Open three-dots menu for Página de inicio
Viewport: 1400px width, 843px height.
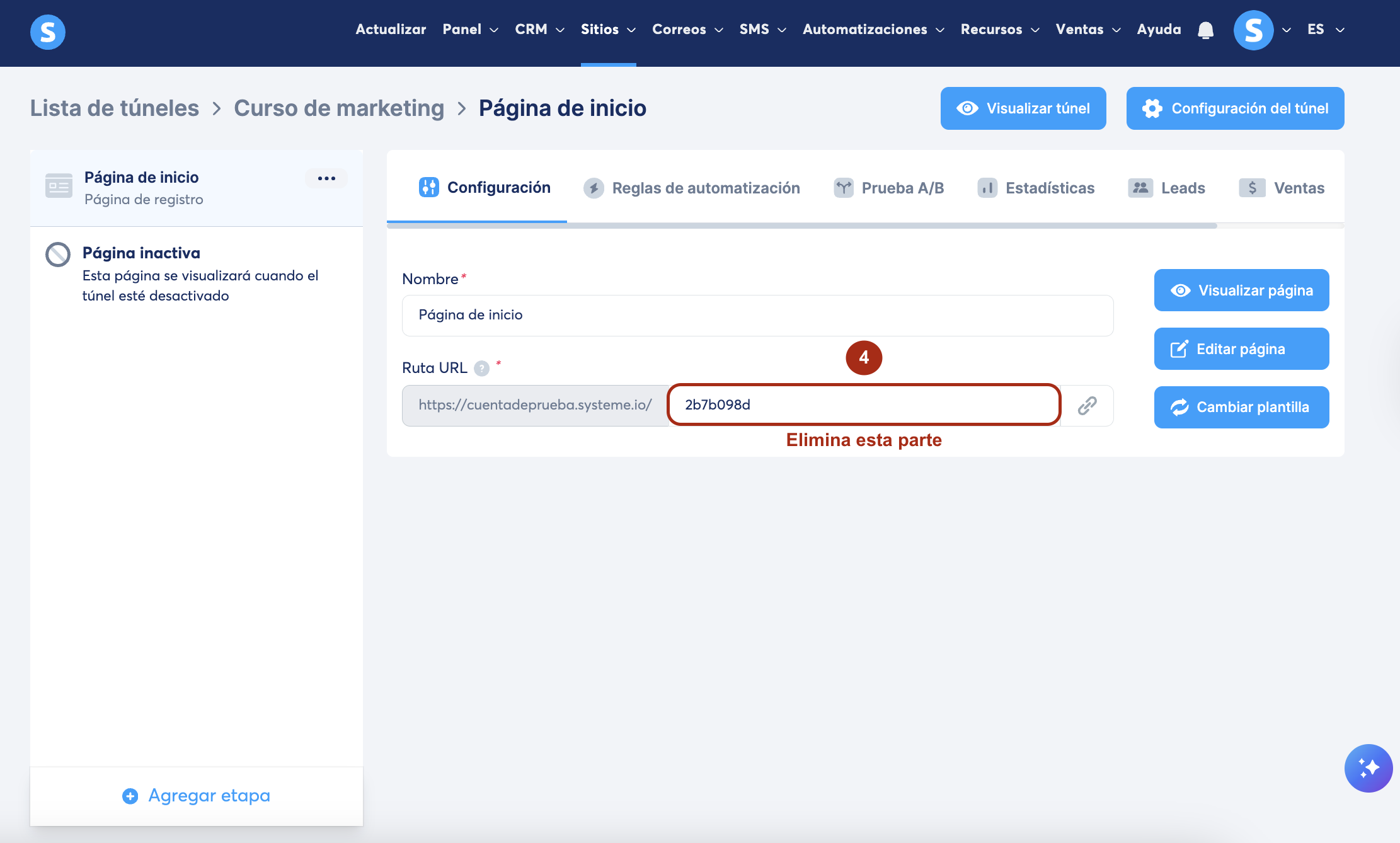click(x=326, y=178)
